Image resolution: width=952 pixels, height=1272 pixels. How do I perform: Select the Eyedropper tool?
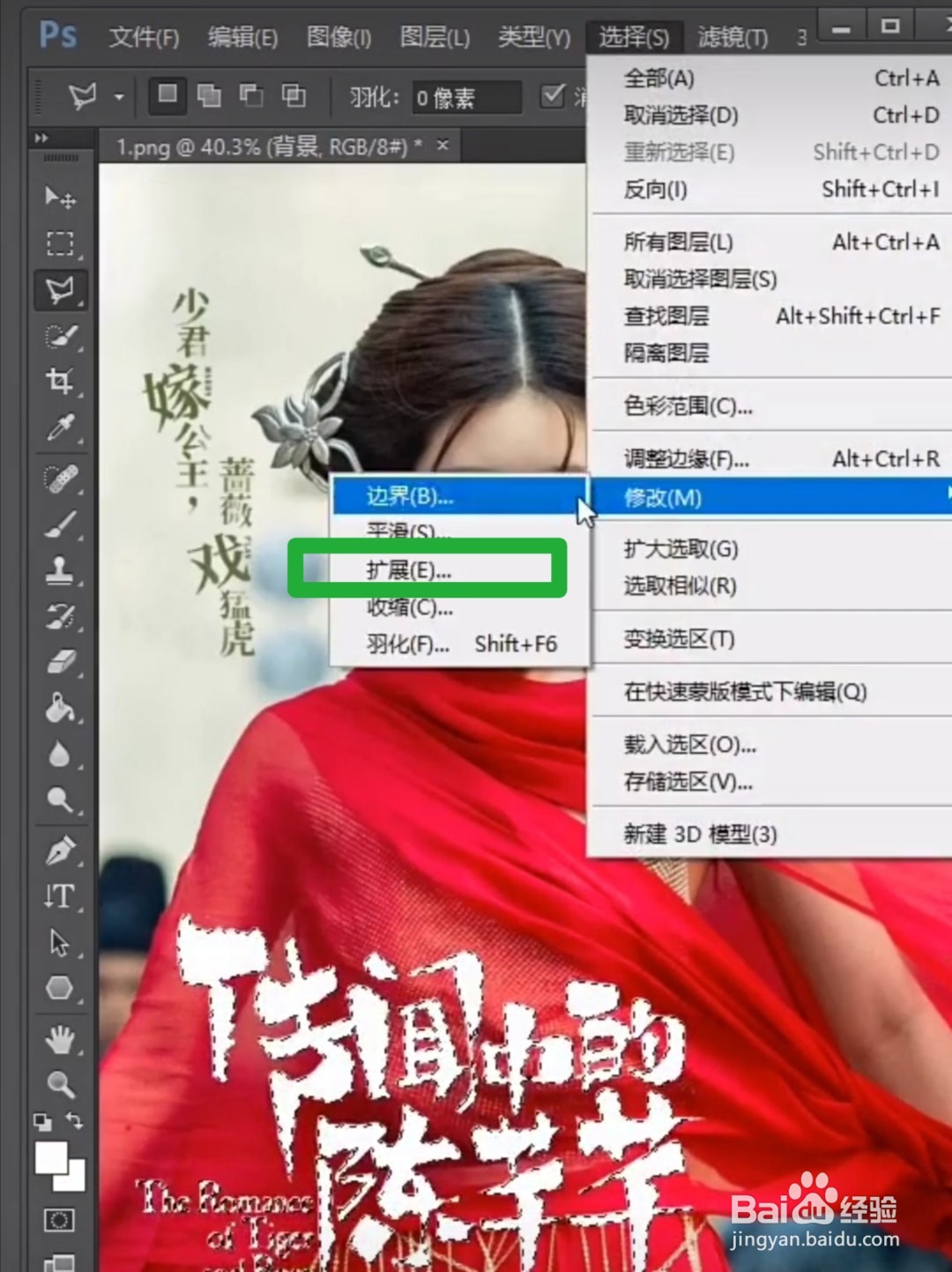pos(60,428)
